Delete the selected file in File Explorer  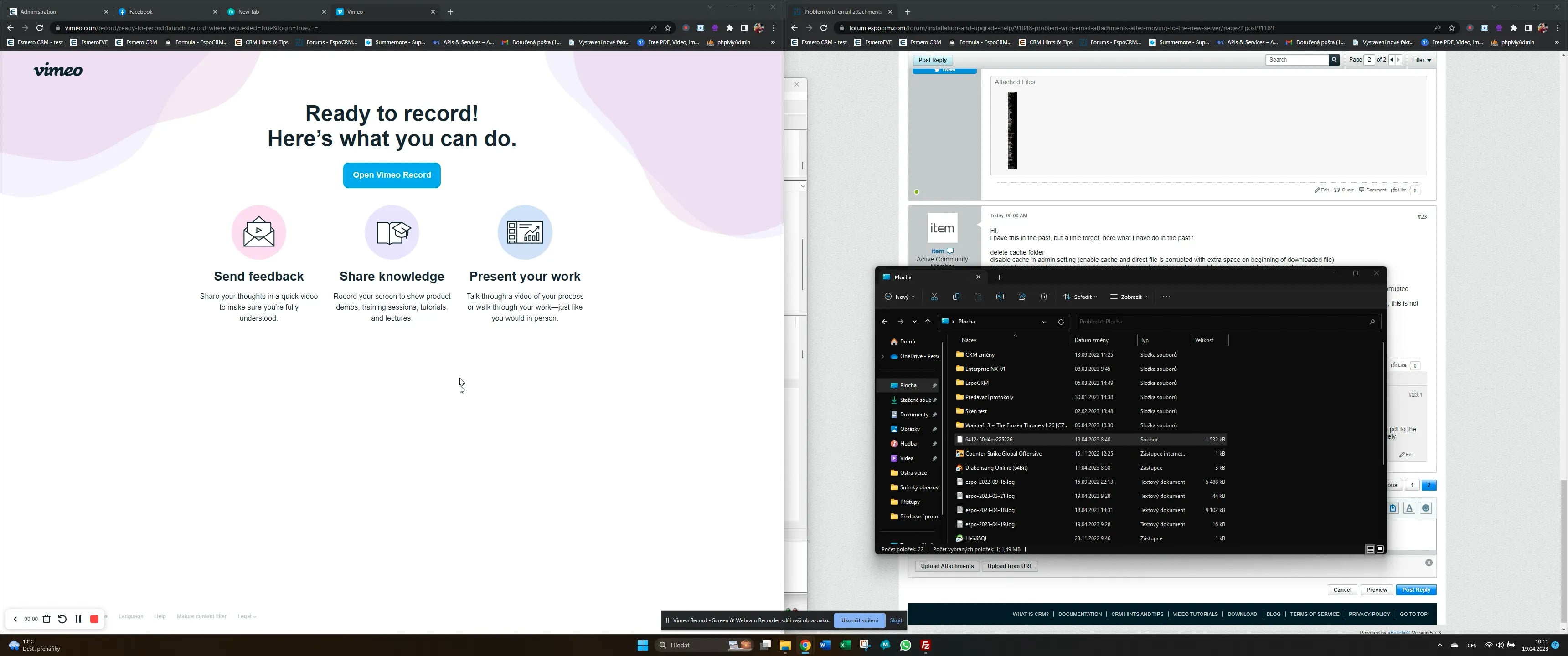click(x=1043, y=297)
